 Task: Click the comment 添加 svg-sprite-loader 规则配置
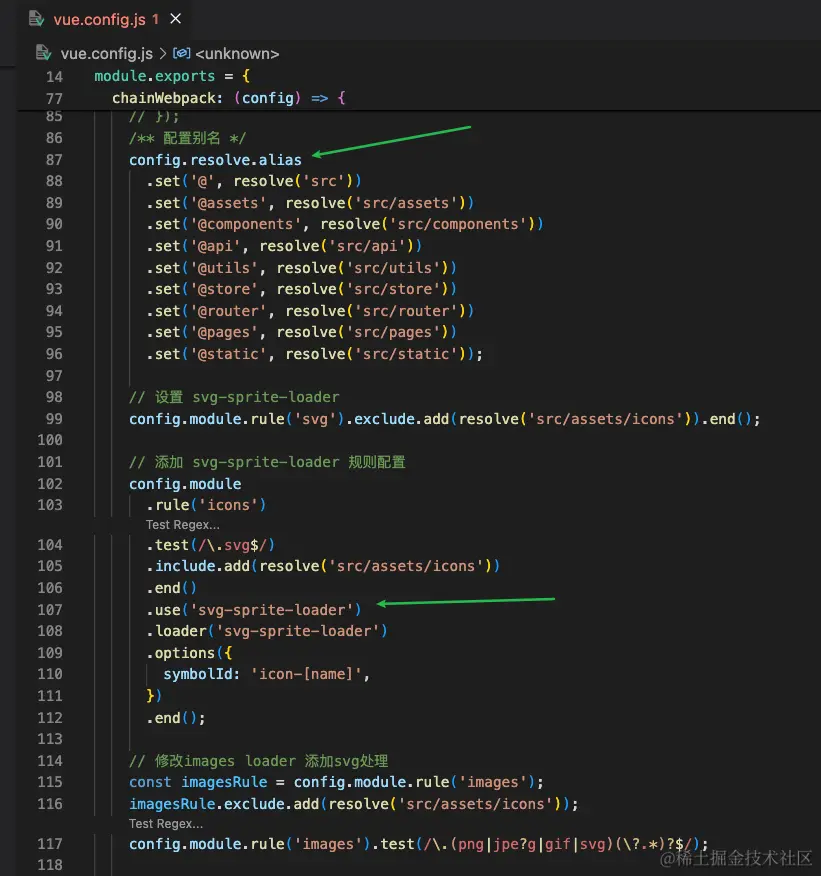(267, 462)
